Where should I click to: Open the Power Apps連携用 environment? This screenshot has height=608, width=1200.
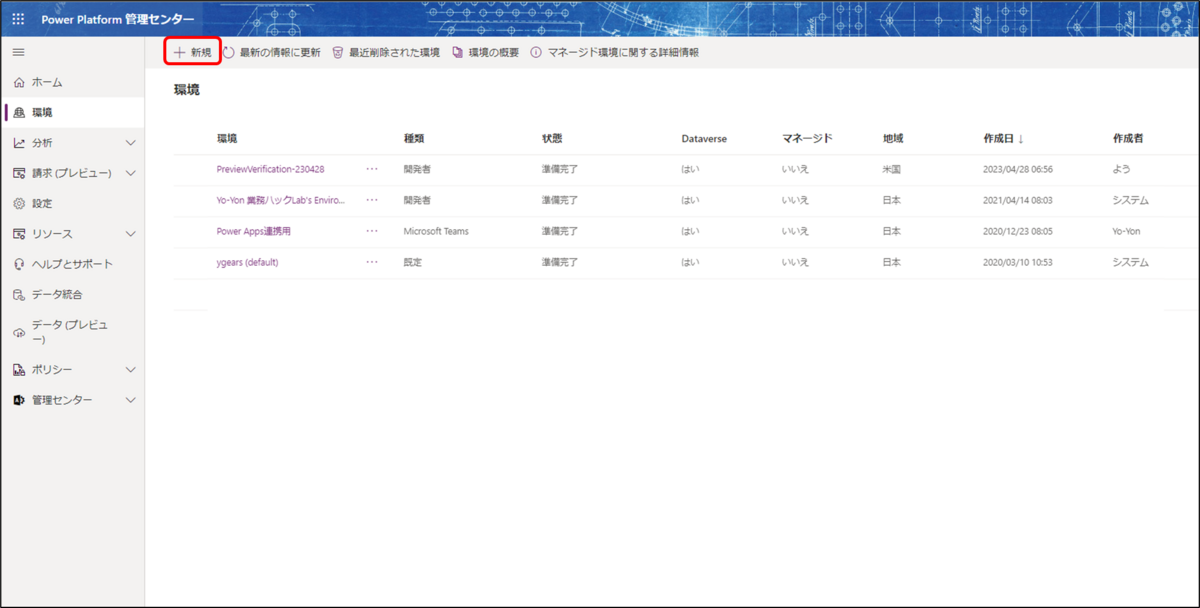pos(253,231)
